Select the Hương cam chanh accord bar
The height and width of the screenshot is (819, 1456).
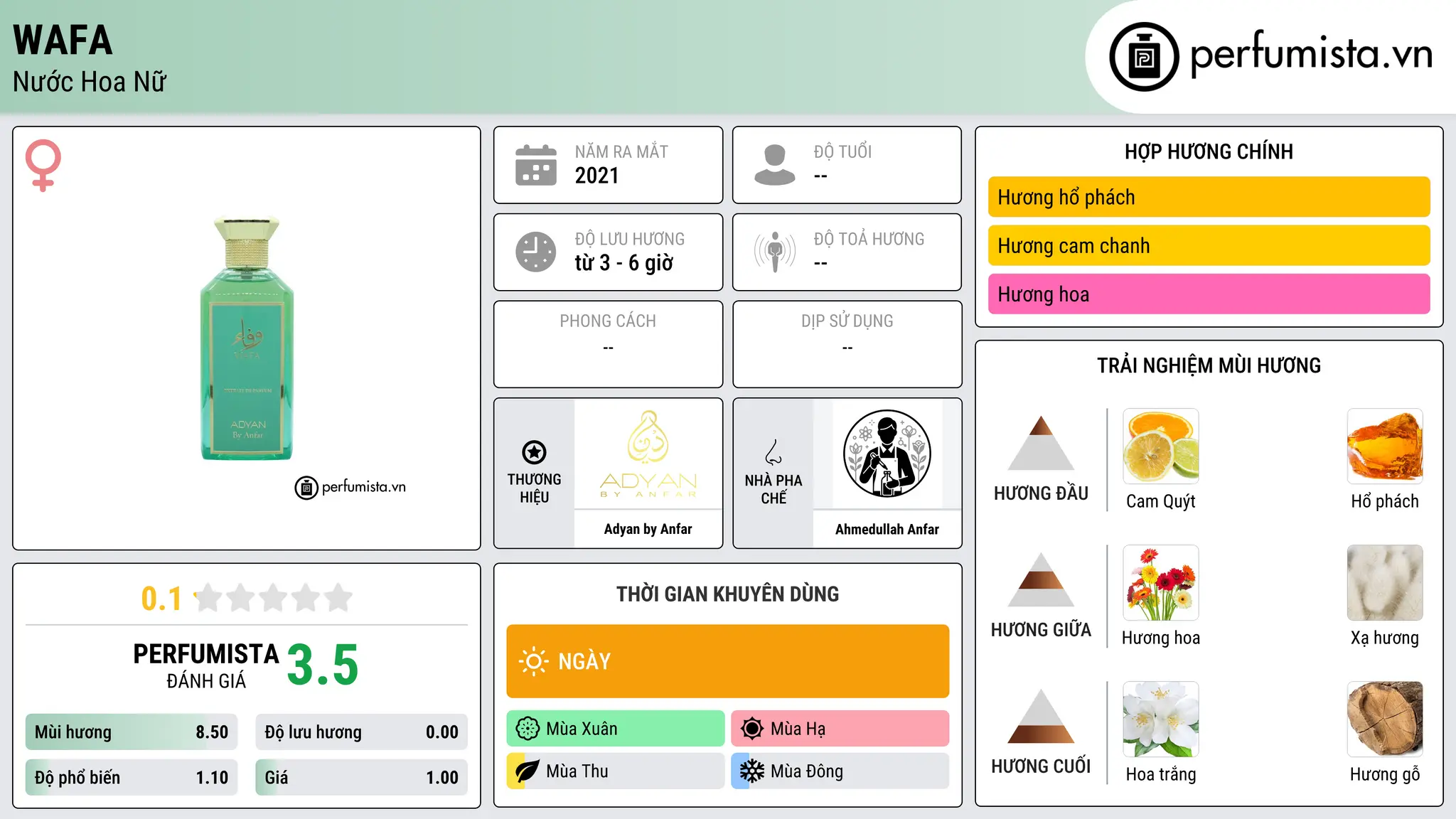(x=1209, y=245)
